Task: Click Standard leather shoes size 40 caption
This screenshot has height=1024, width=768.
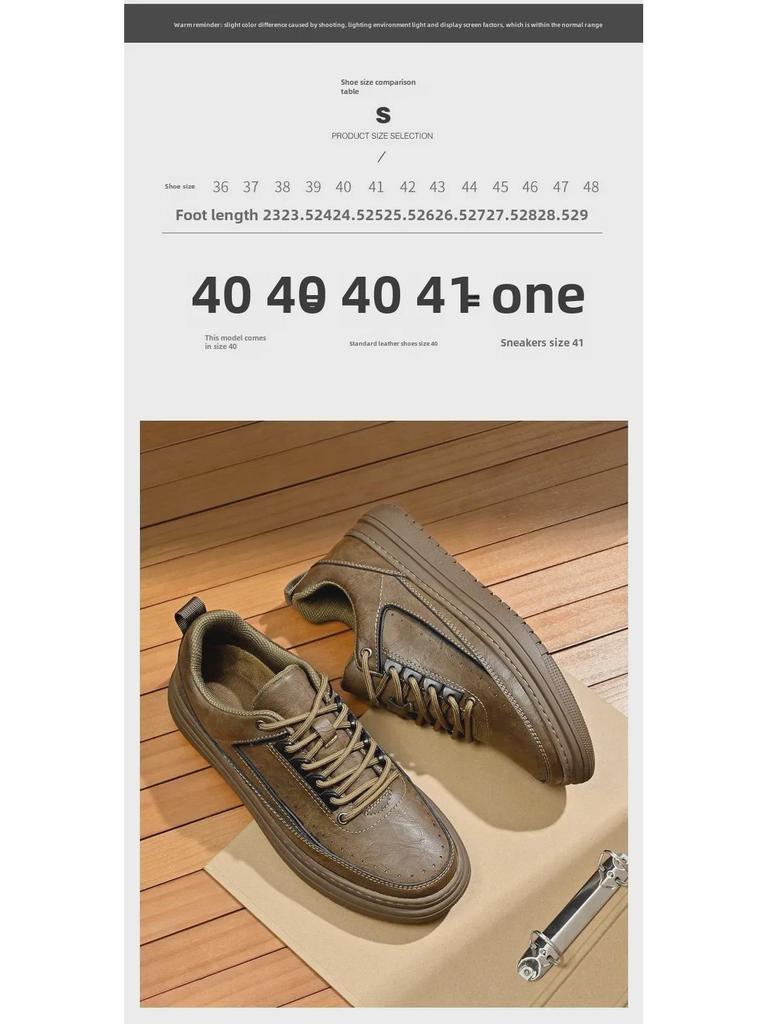Action: 393,344
